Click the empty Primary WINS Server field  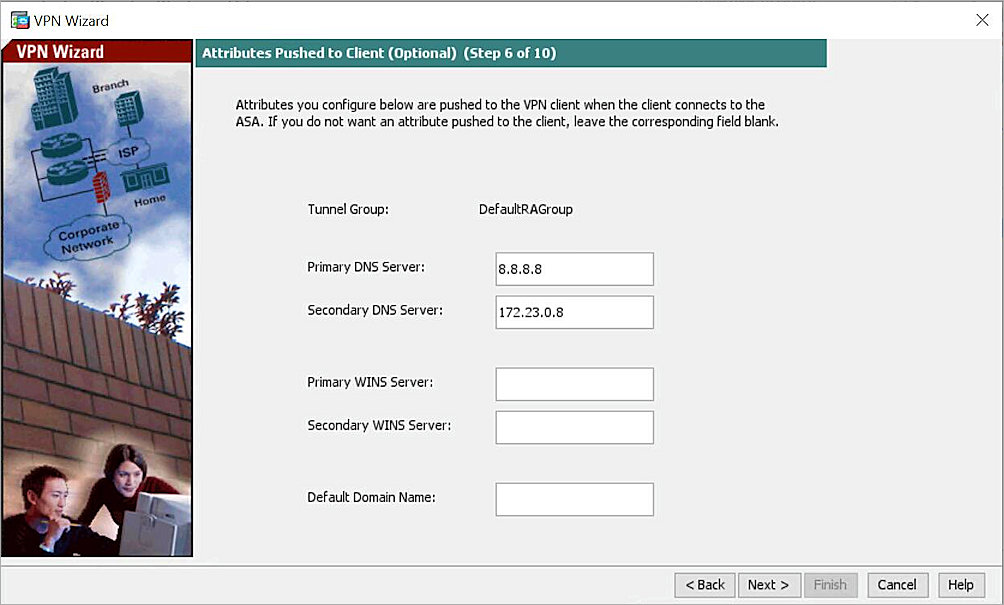pos(573,384)
